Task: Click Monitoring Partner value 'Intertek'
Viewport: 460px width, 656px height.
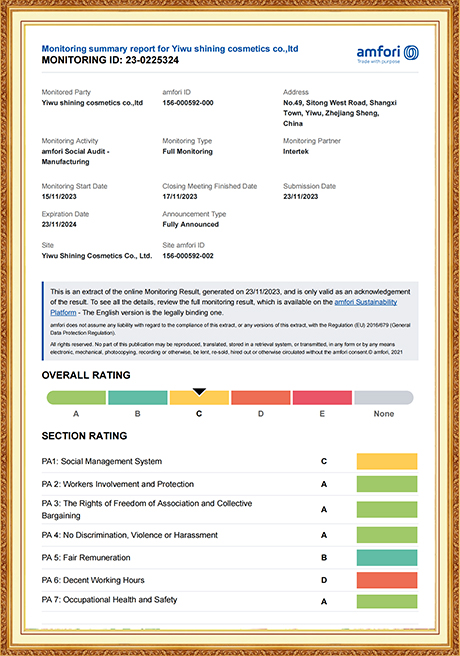Action: tap(296, 151)
